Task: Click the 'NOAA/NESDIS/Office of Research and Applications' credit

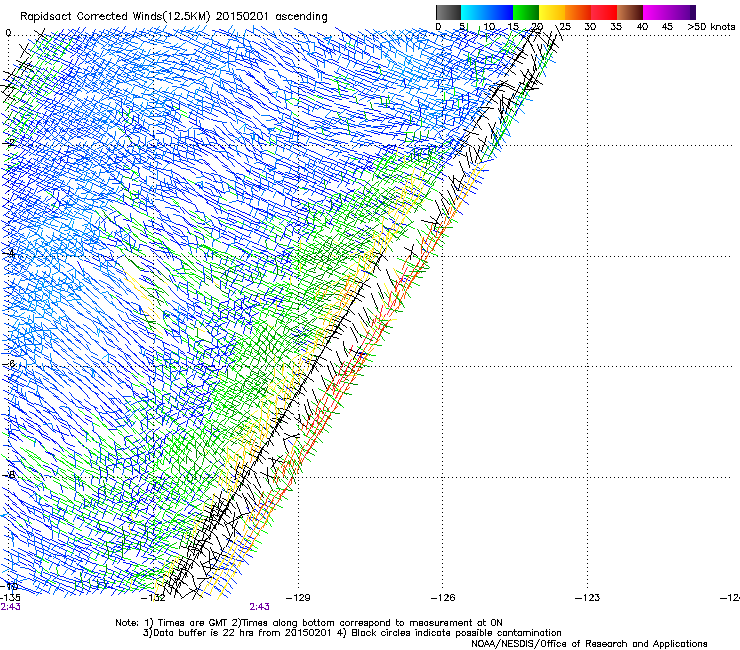Action: pyautogui.click(x=589, y=644)
